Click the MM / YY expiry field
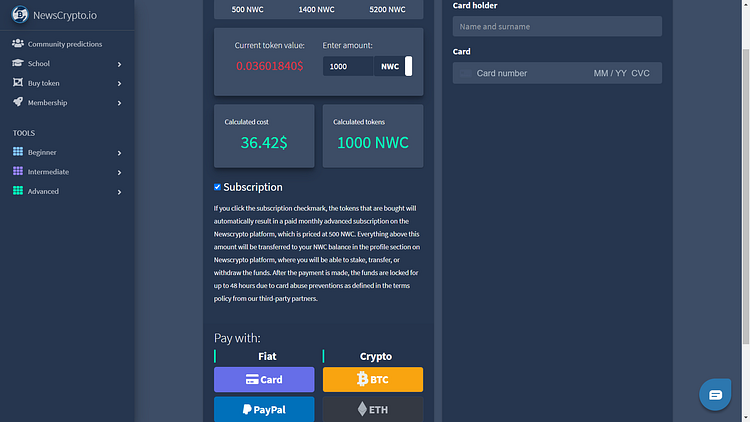The height and width of the screenshot is (422, 750). 610,73
